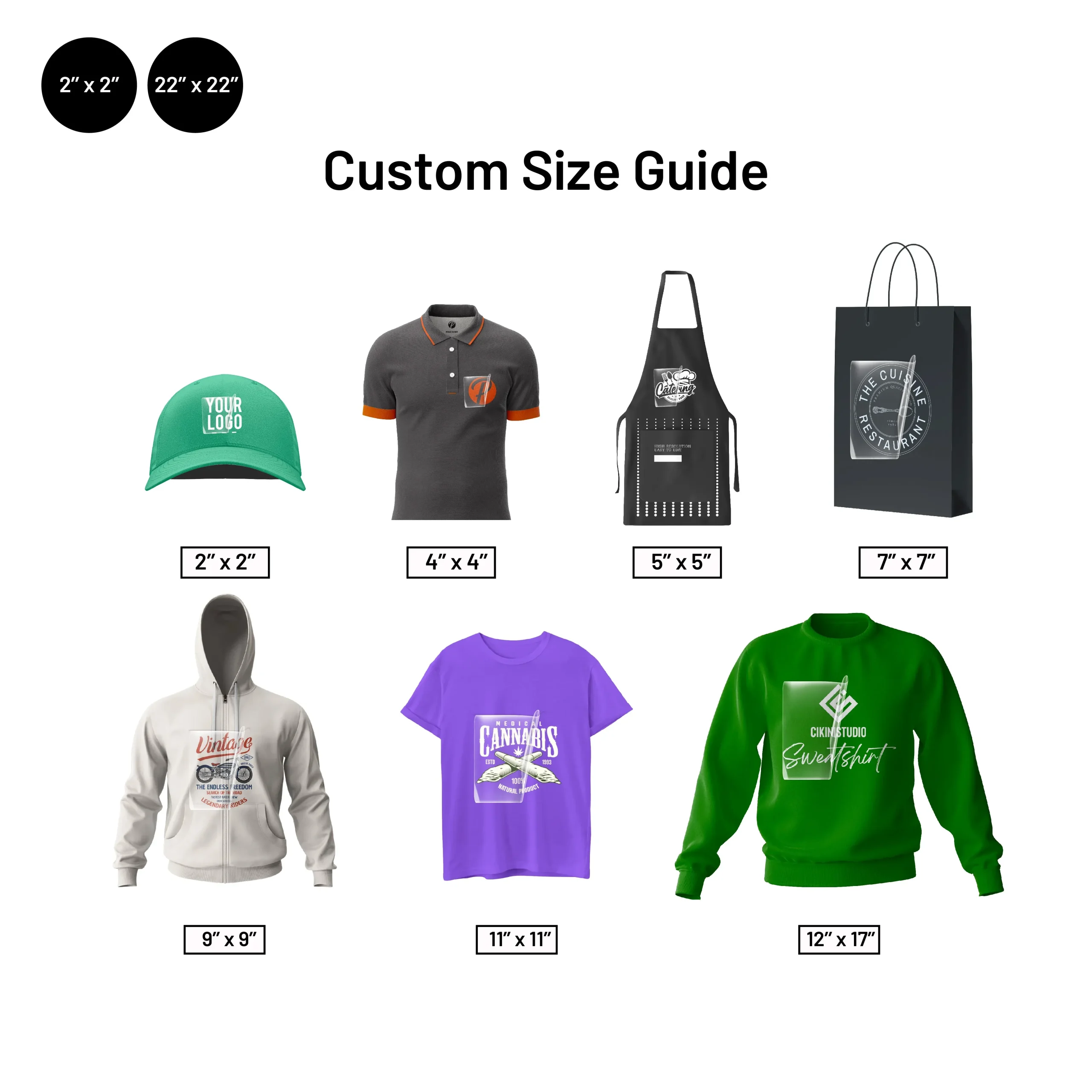Viewport: 1092px width, 1092px height.
Task: Select the black catering apron image
Action: [677, 398]
